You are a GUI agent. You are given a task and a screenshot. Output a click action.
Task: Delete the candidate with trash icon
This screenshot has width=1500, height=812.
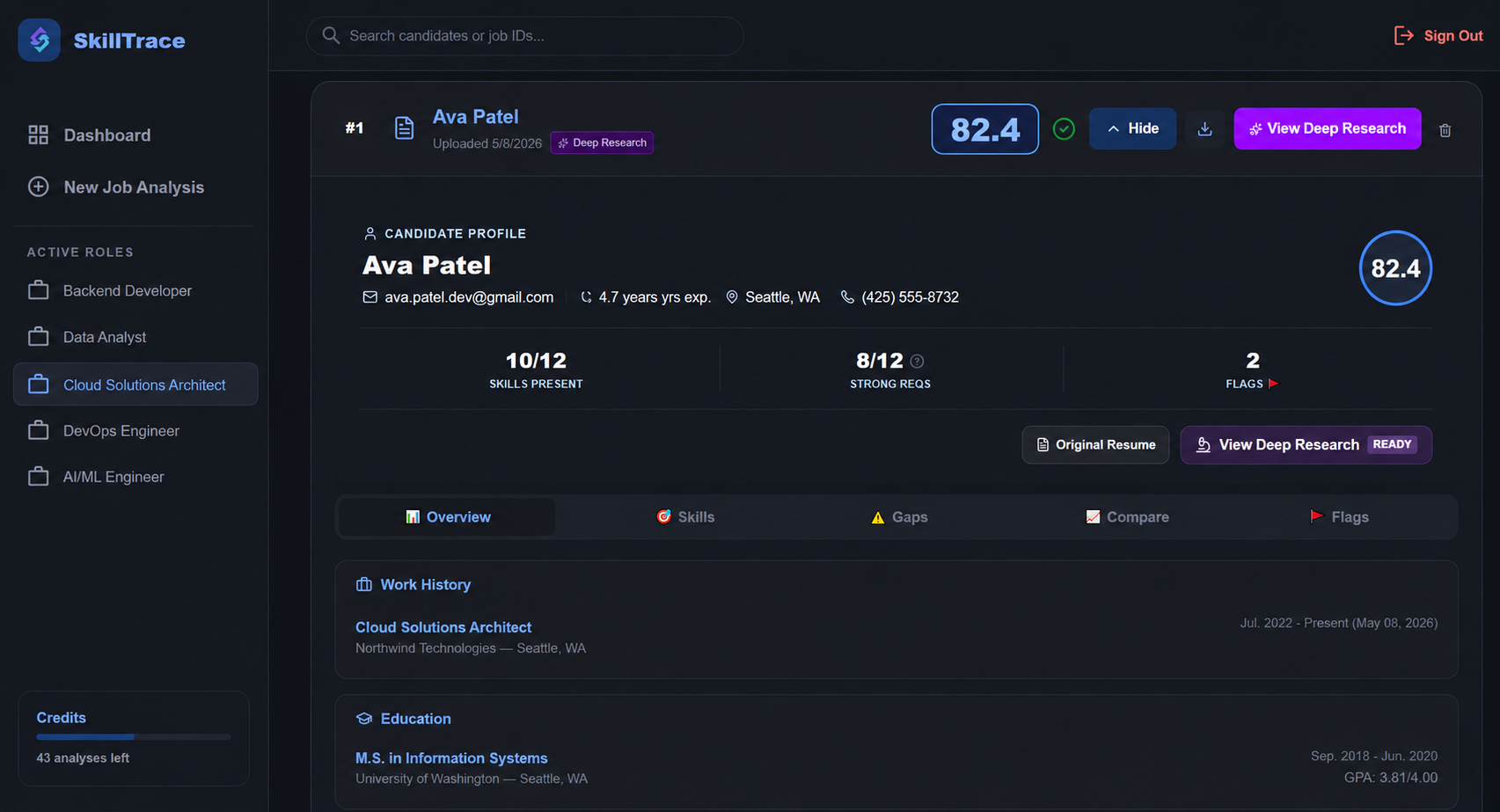coord(1445,130)
